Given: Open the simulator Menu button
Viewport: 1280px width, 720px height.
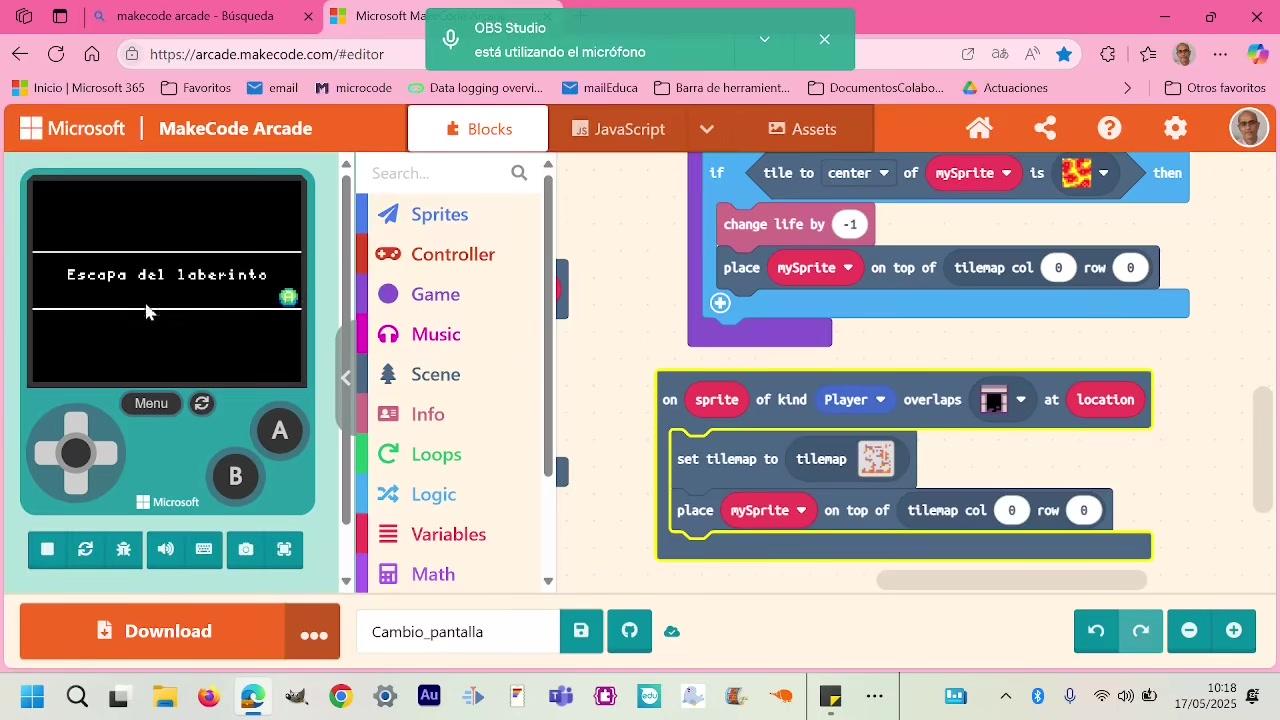Looking at the screenshot, I should coord(151,403).
